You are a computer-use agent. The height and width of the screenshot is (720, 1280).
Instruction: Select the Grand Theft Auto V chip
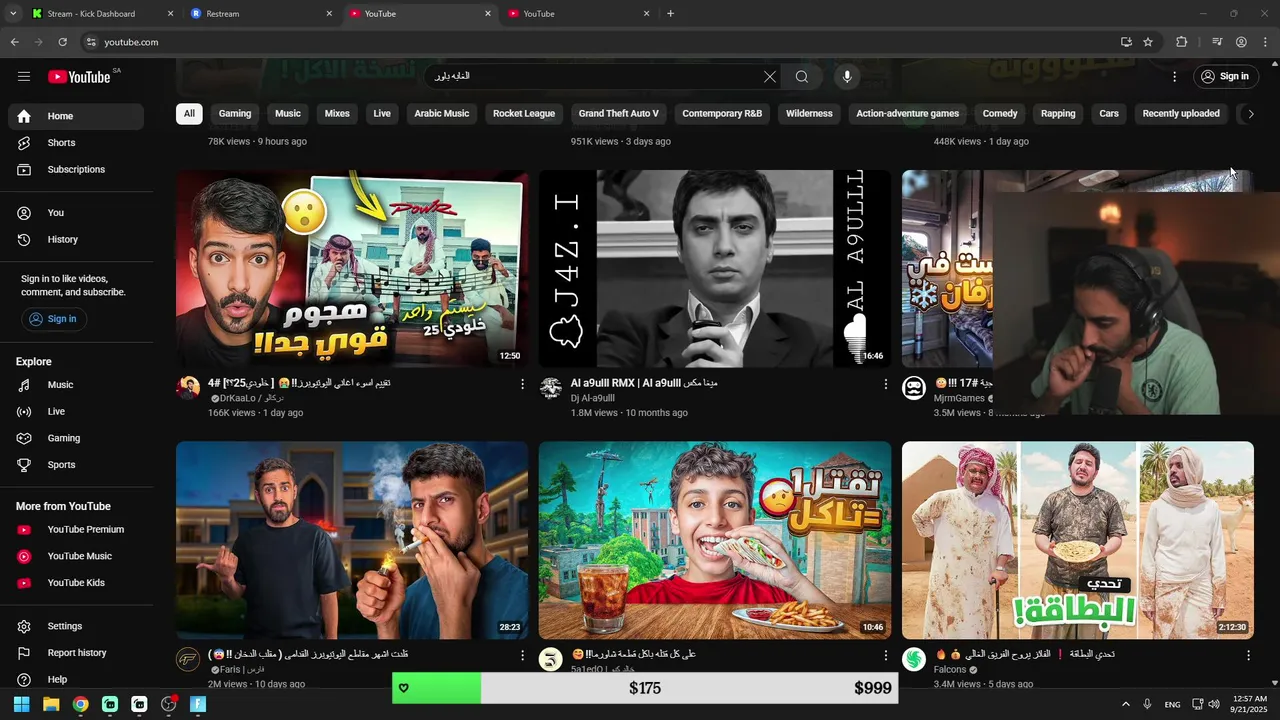point(619,114)
